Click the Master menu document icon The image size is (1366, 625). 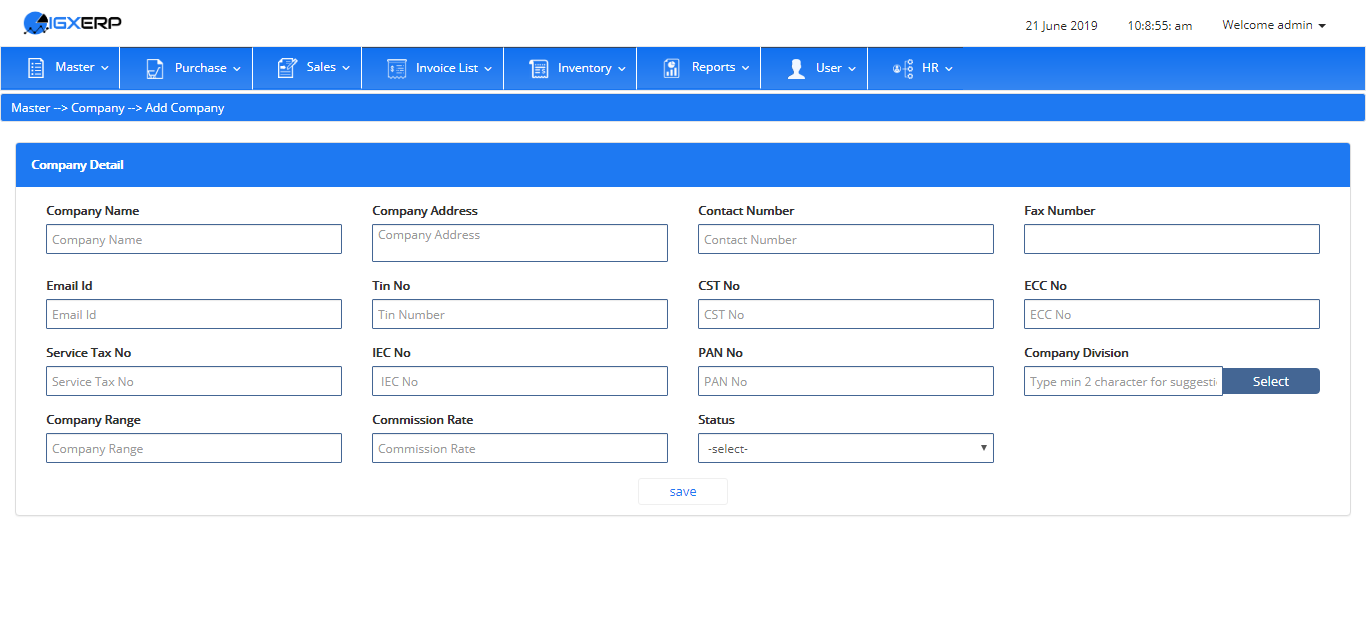(36, 68)
